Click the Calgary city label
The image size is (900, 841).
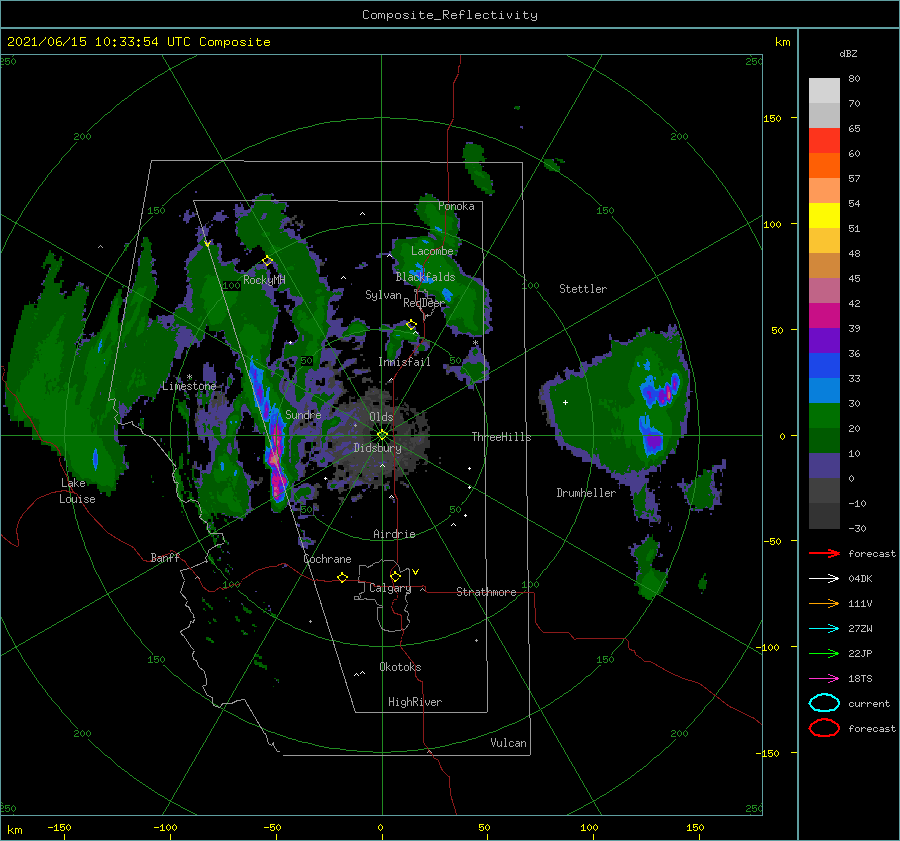click(390, 588)
